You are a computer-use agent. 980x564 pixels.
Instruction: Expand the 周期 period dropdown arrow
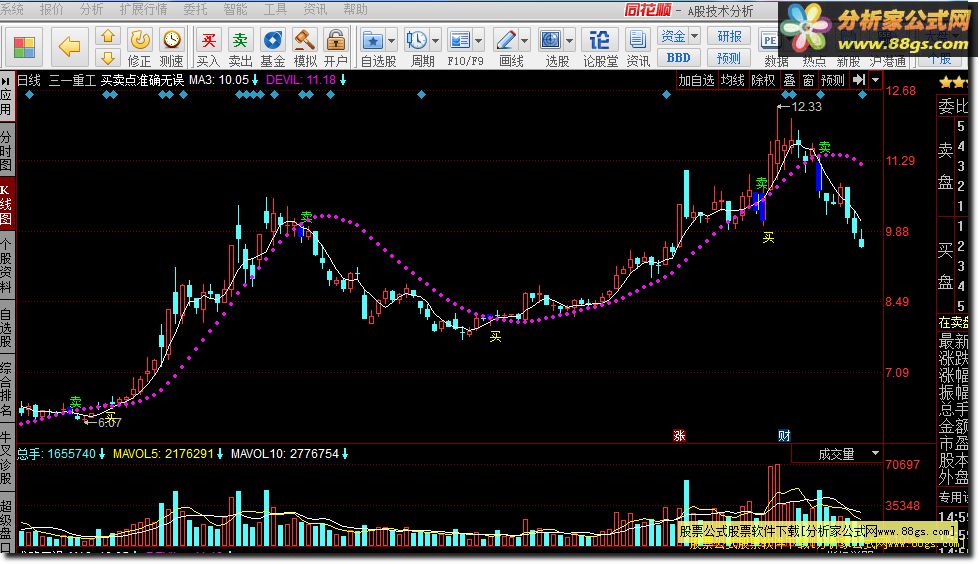pyautogui.click(x=435, y=41)
